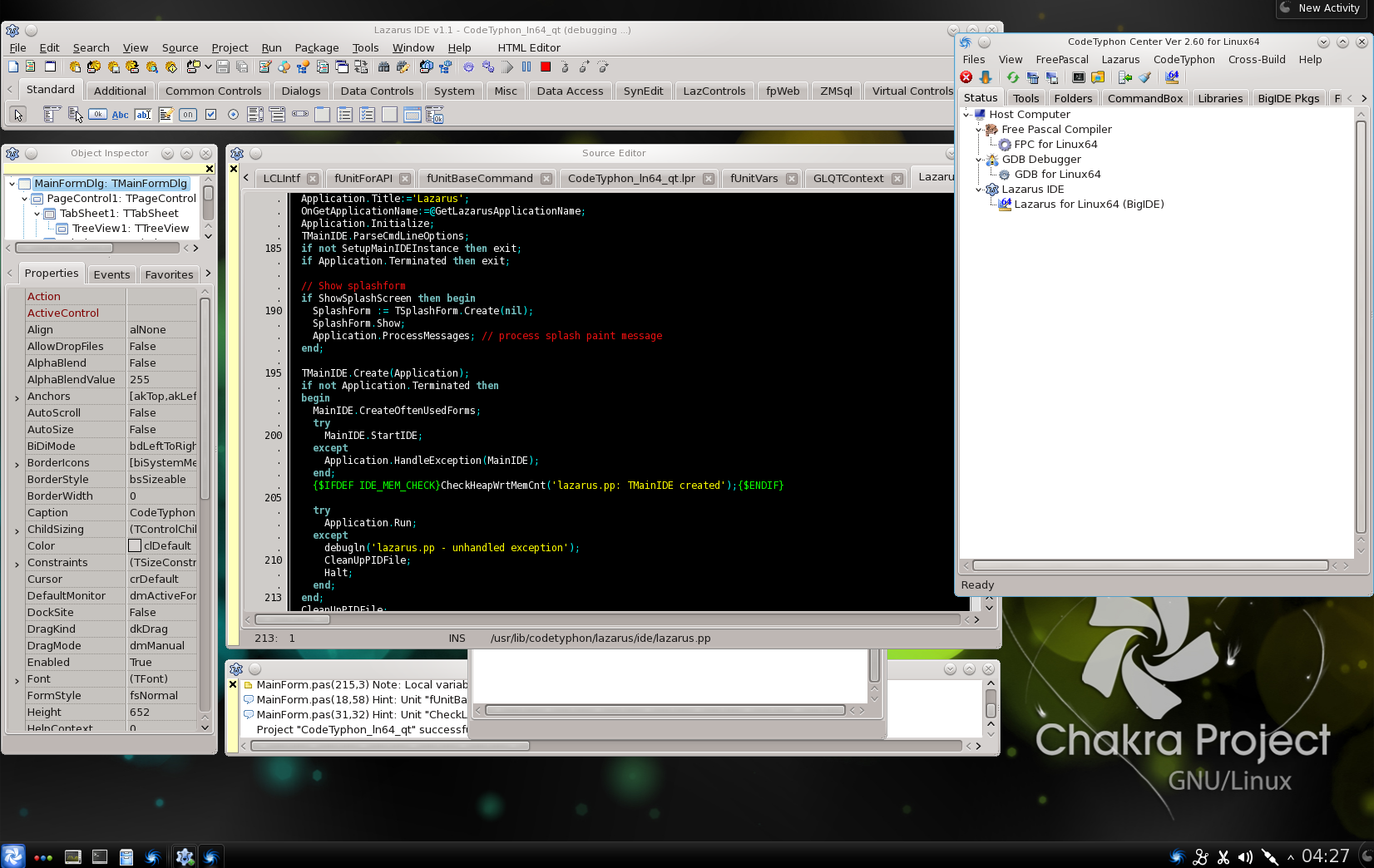The width and height of the screenshot is (1374, 868).
Task: Click the Toggle Form/Unit toolbar icon
Action: 361,67
